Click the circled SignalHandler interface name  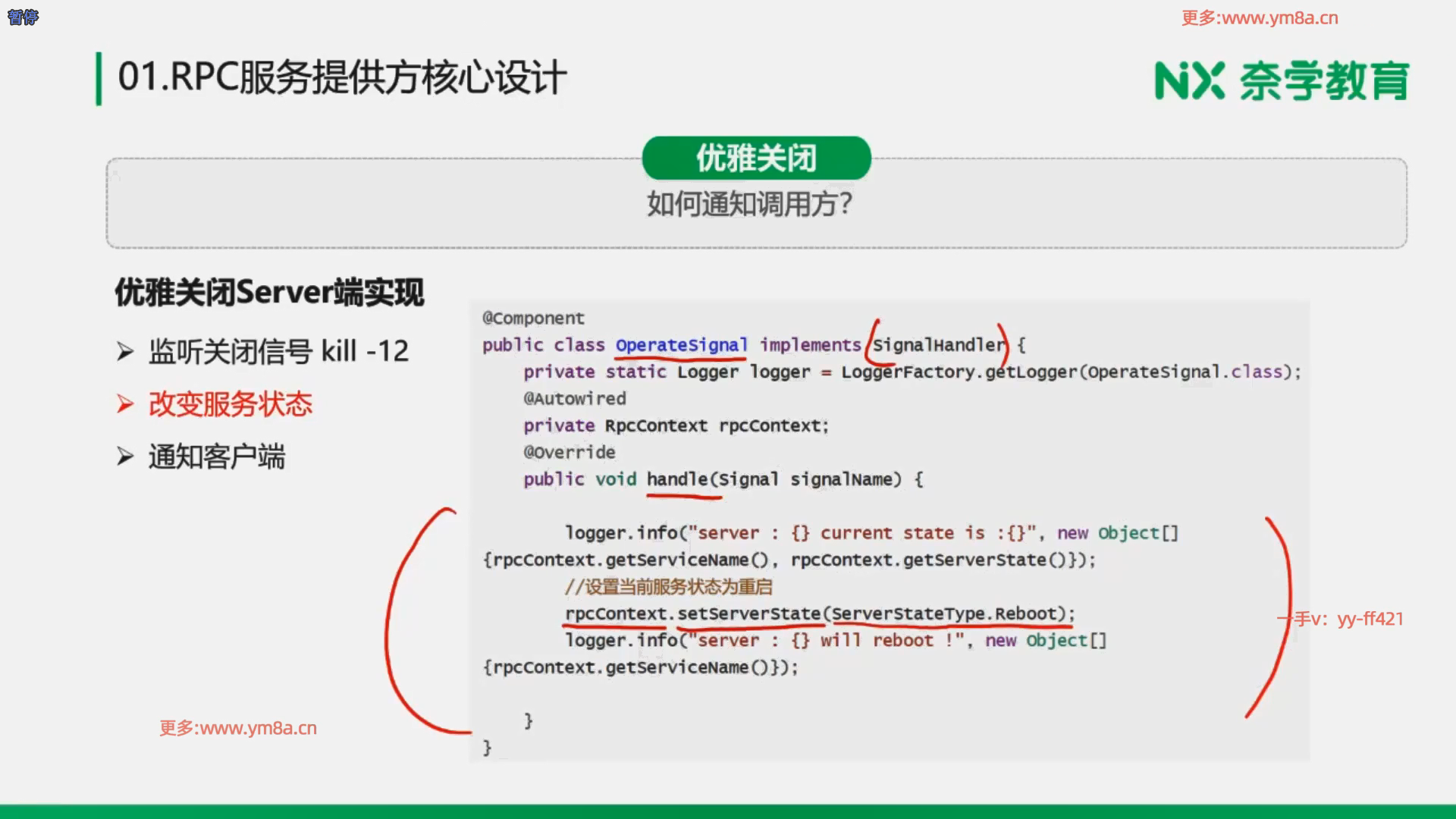(x=938, y=345)
